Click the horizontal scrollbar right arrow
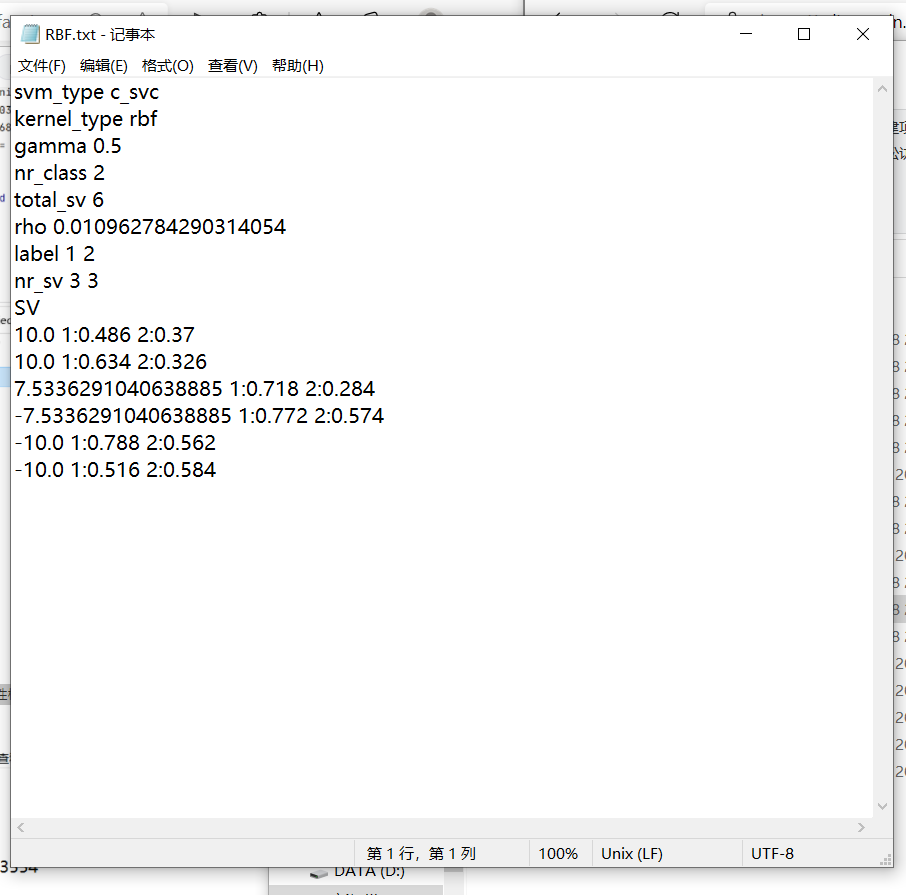This screenshot has height=895, width=906. [862, 827]
